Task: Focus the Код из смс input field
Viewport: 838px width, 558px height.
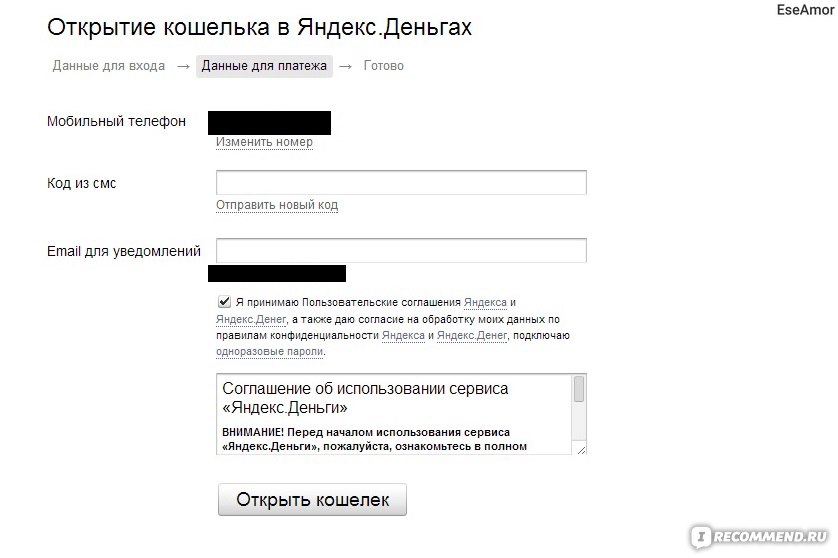Action: click(401, 183)
